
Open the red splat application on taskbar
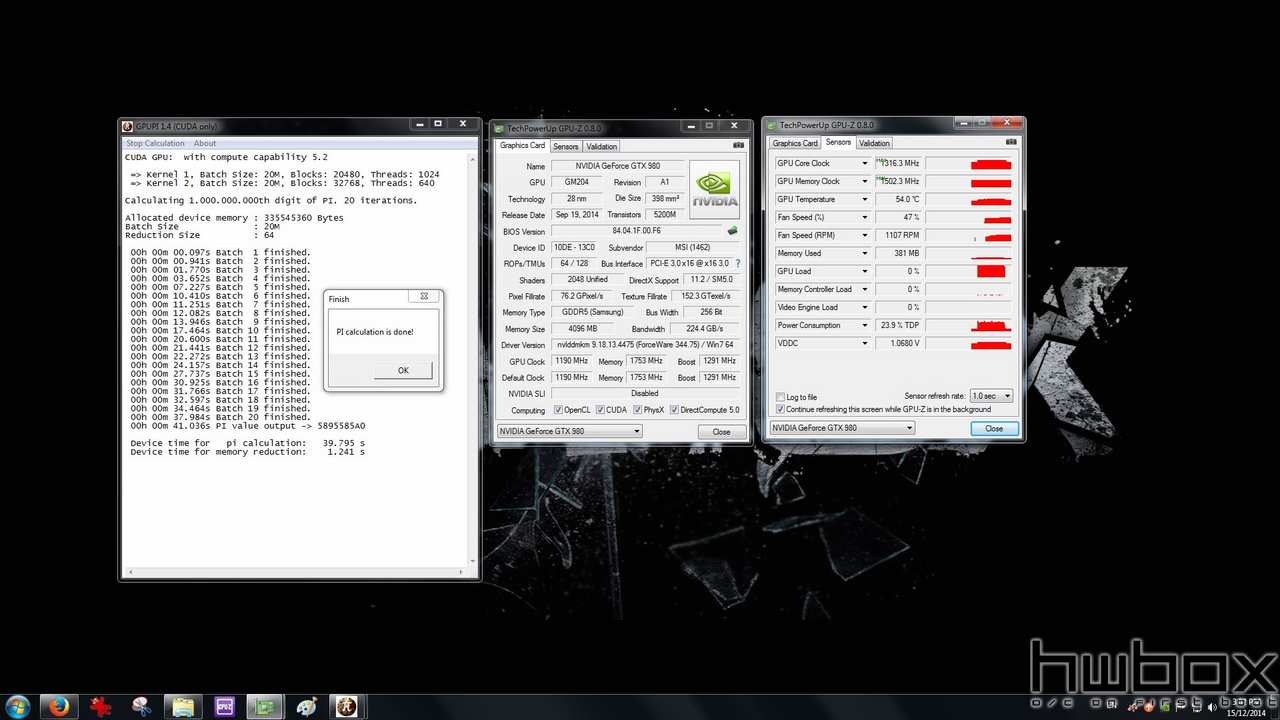pyautogui.click(x=100, y=706)
